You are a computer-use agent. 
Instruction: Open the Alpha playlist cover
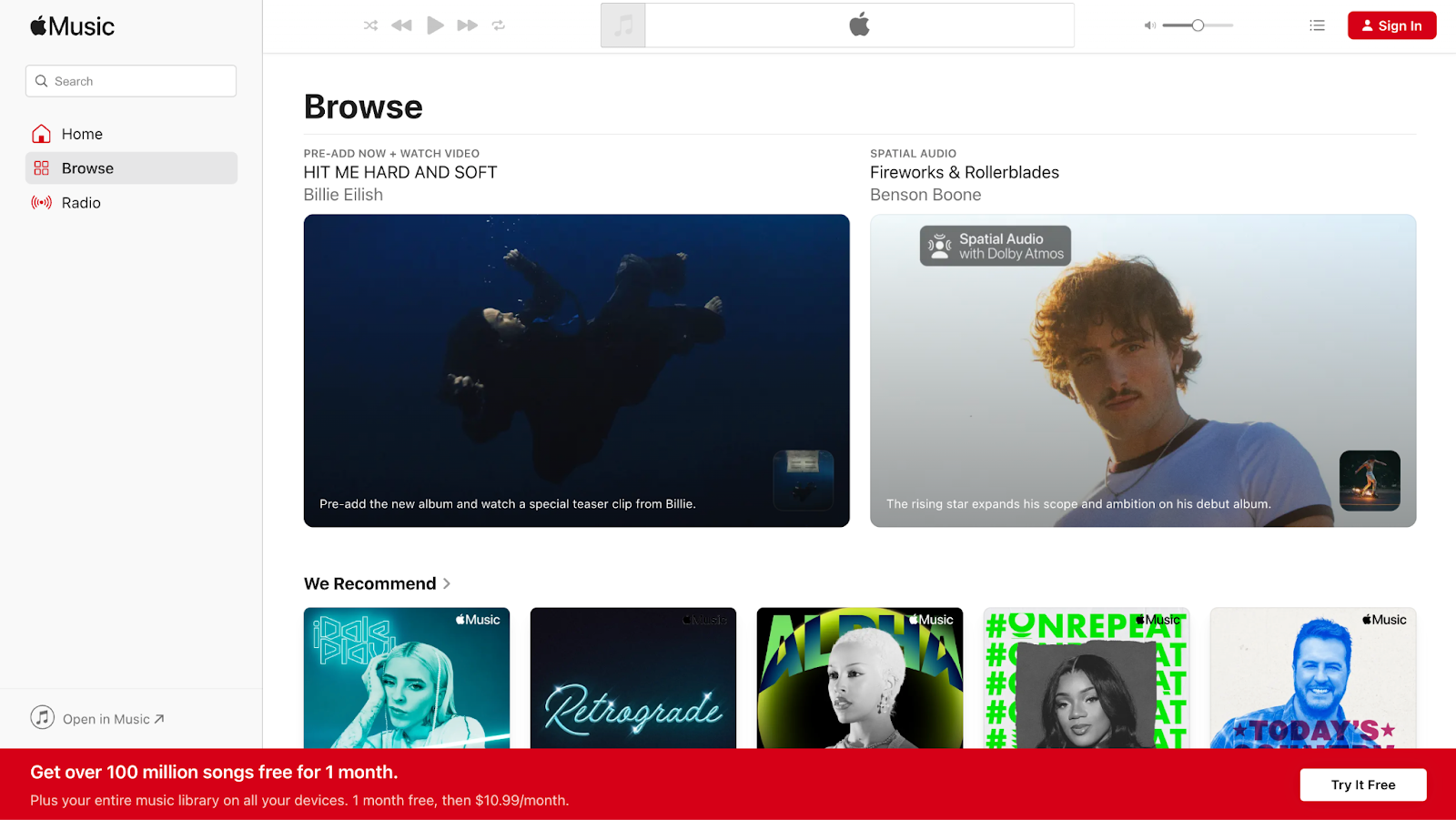(x=860, y=678)
